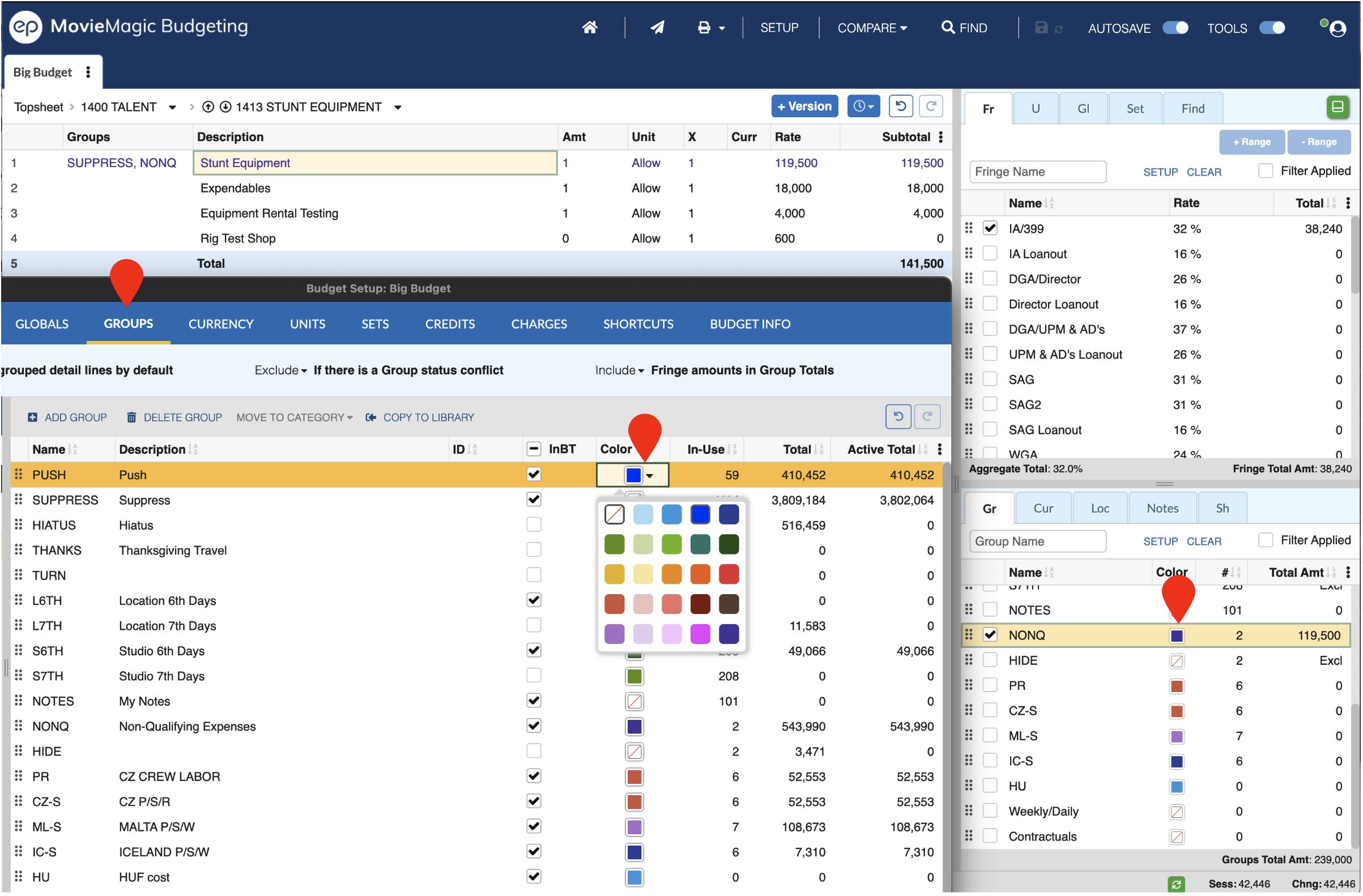
Task: Open MOVE TO CATEGORY dropdown
Action: pos(295,417)
